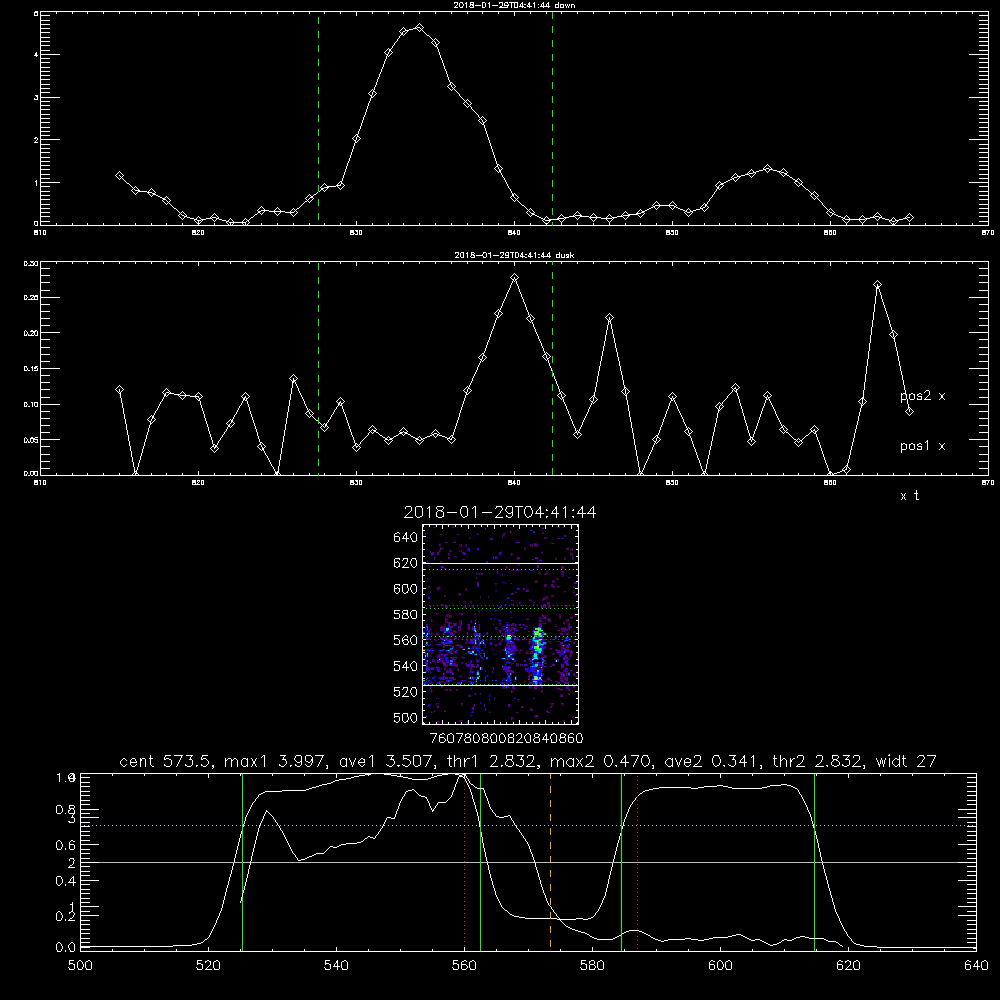The height and width of the screenshot is (1000, 1000).
Task: Click the secondary dawn bump peak near x=856
Action: point(767,169)
